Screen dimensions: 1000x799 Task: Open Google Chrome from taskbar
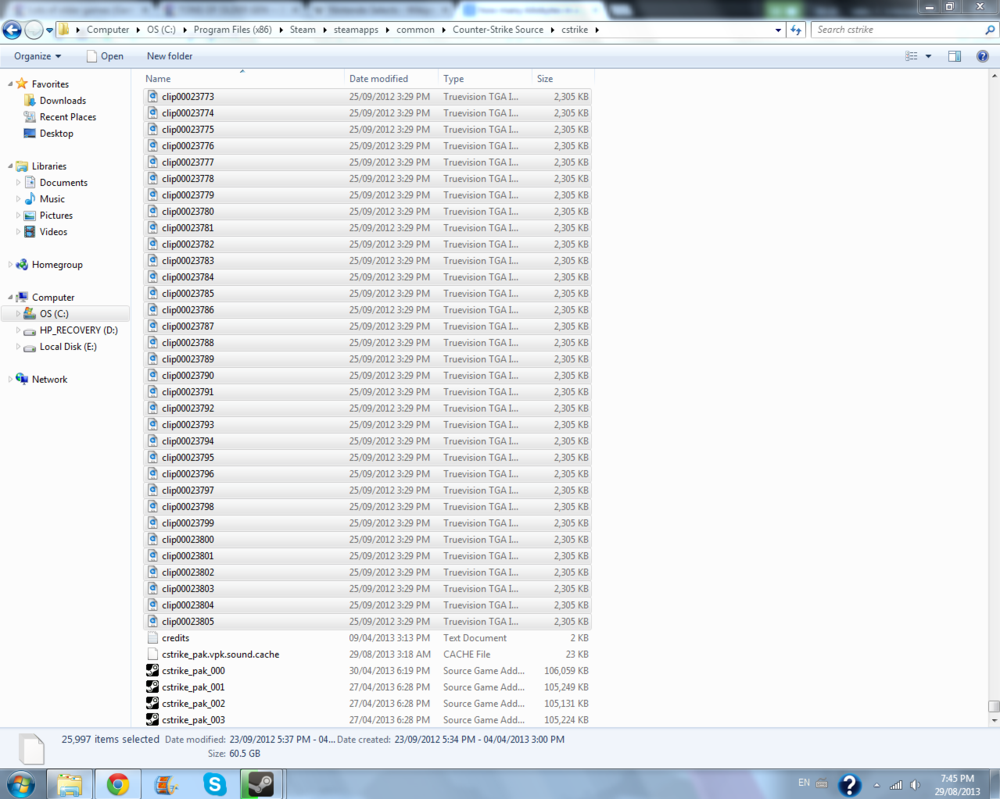117,784
